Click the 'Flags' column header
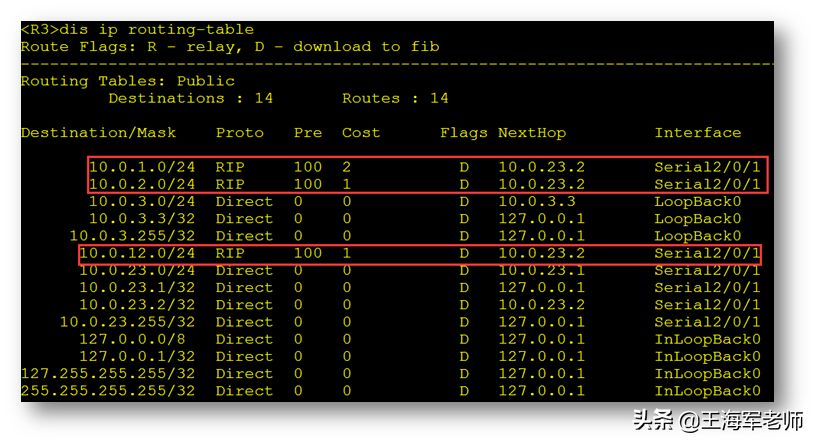816x444 pixels. [464, 133]
